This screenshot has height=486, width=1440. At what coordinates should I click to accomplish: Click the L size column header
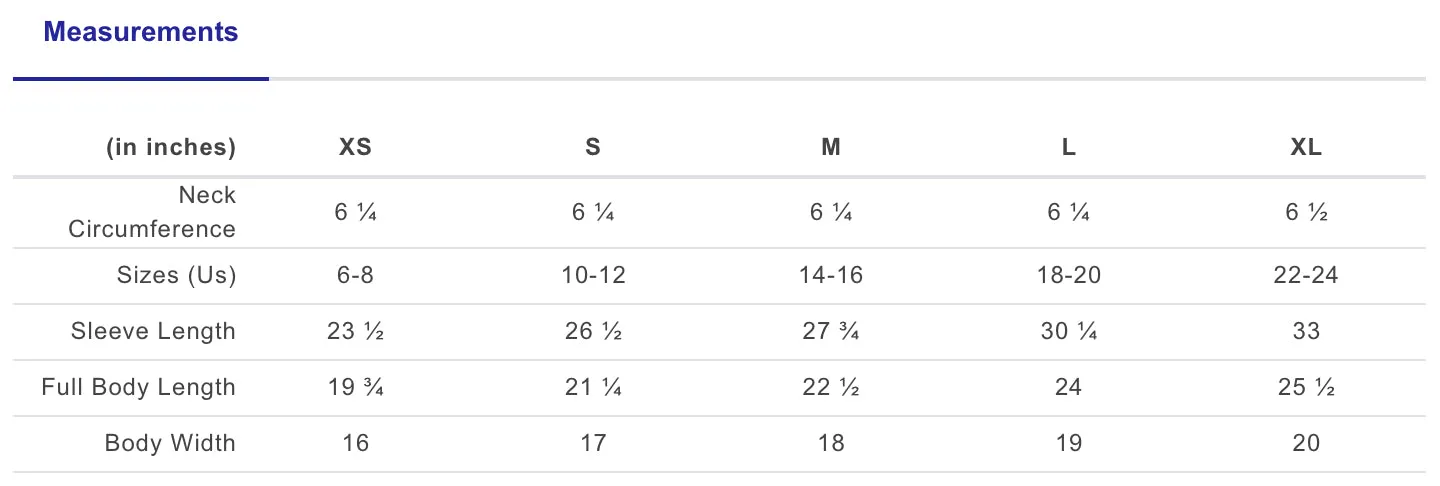tap(1069, 147)
